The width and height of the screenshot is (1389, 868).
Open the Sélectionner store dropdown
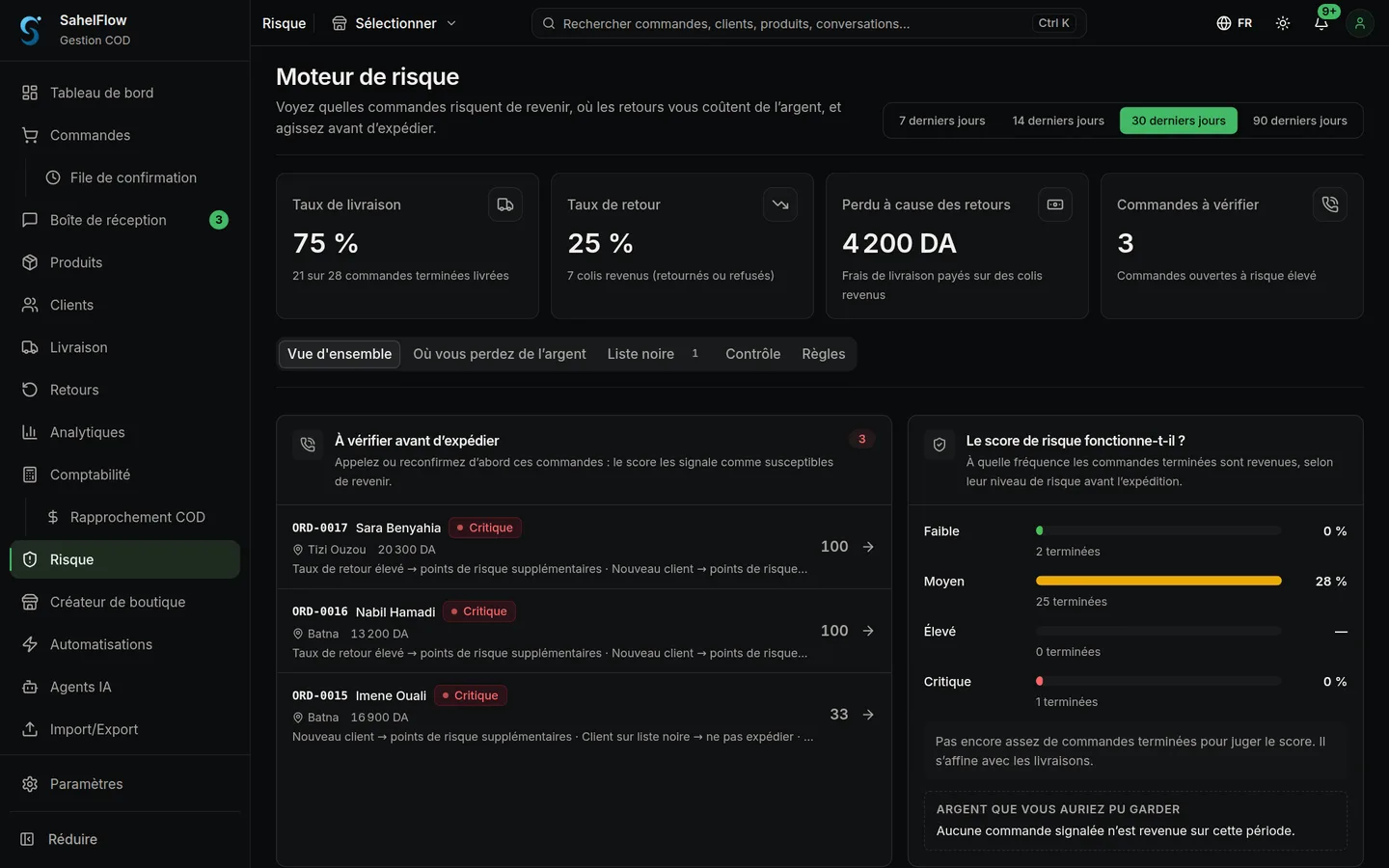394,23
